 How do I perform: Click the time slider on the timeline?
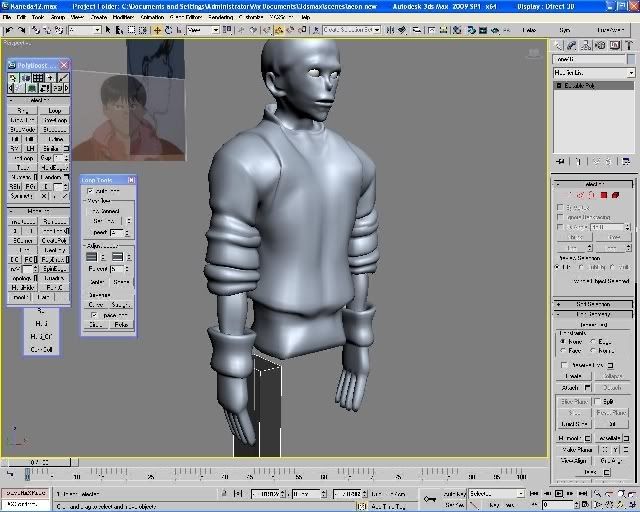click(x=36, y=462)
